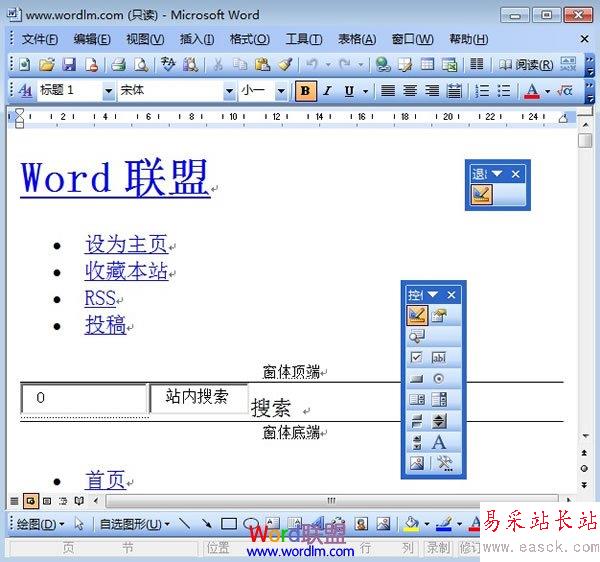600x562 pixels.
Task: Select the Format Painter brush
Action: [285, 65]
